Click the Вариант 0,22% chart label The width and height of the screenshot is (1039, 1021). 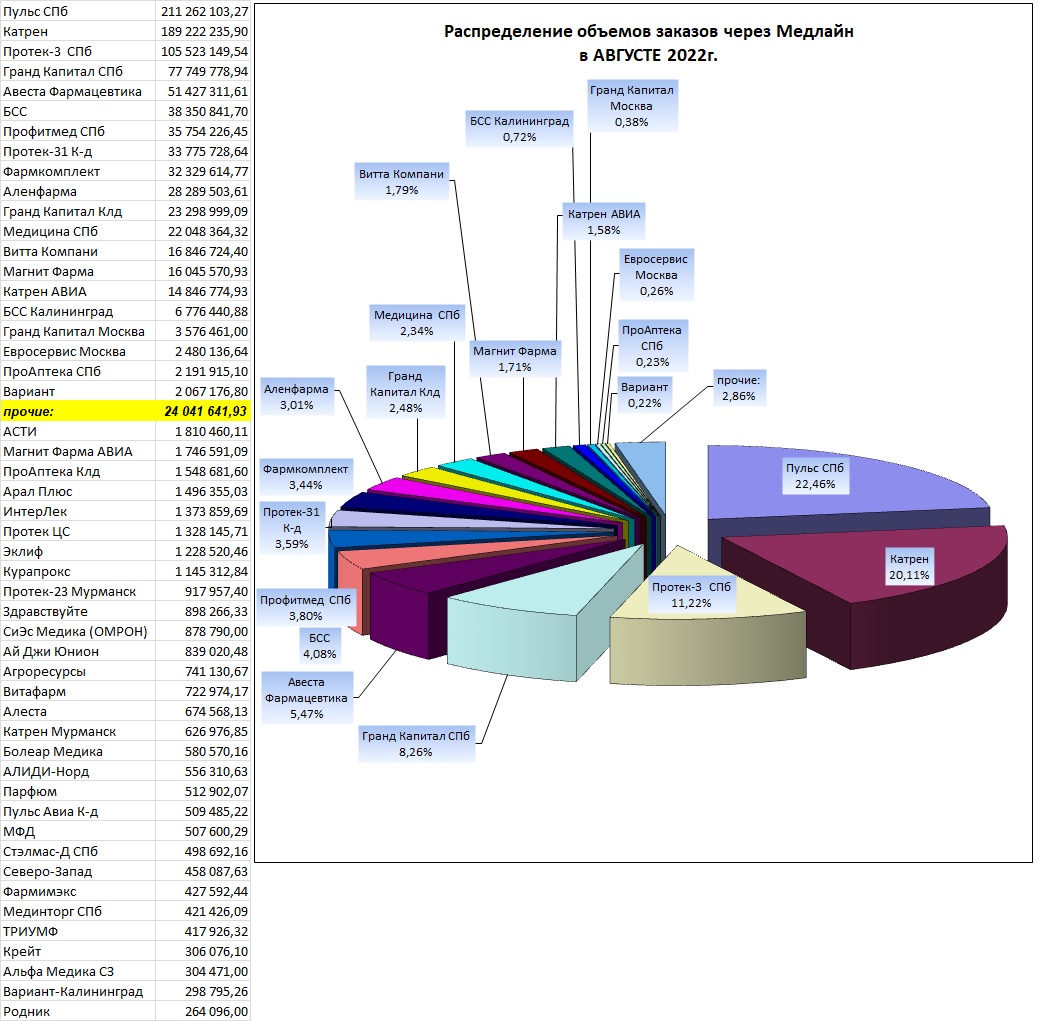(645, 395)
